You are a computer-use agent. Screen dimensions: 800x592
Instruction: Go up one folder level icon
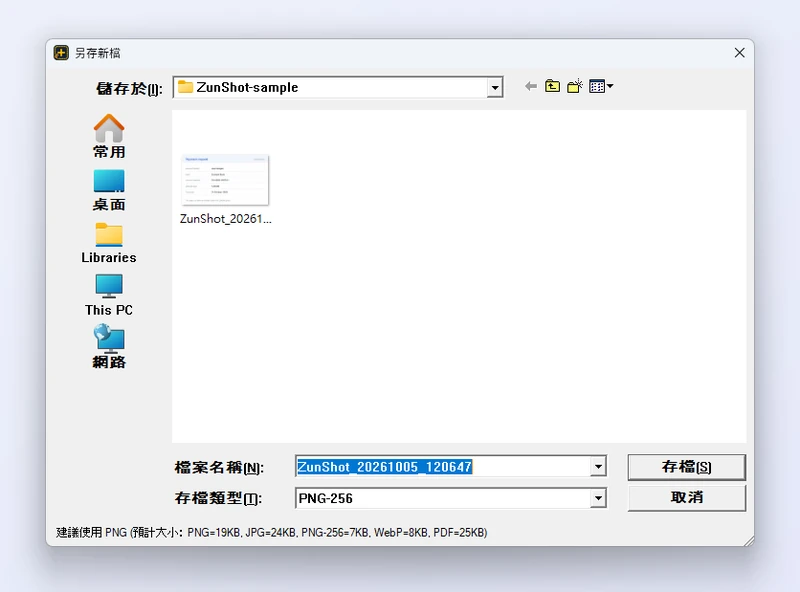pos(552,86)
